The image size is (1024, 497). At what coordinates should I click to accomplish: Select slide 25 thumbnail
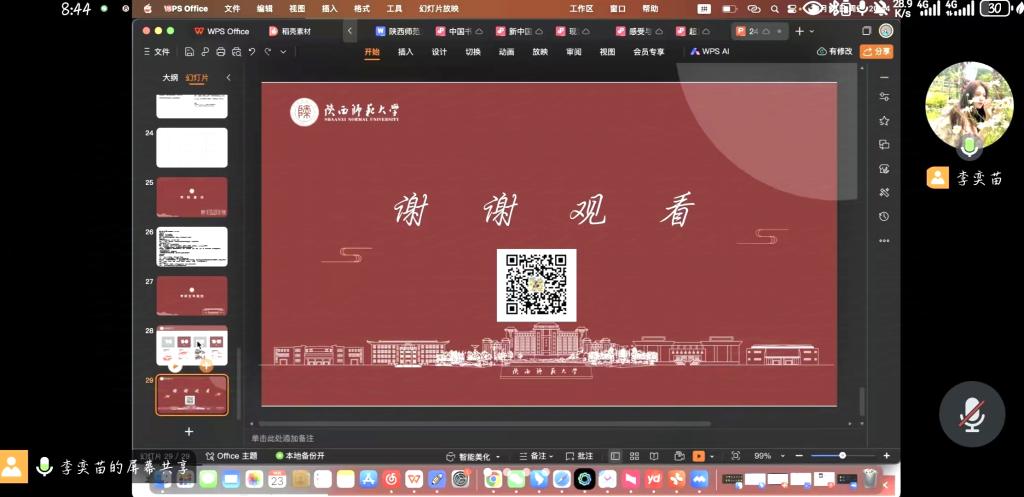click(192, 197)
